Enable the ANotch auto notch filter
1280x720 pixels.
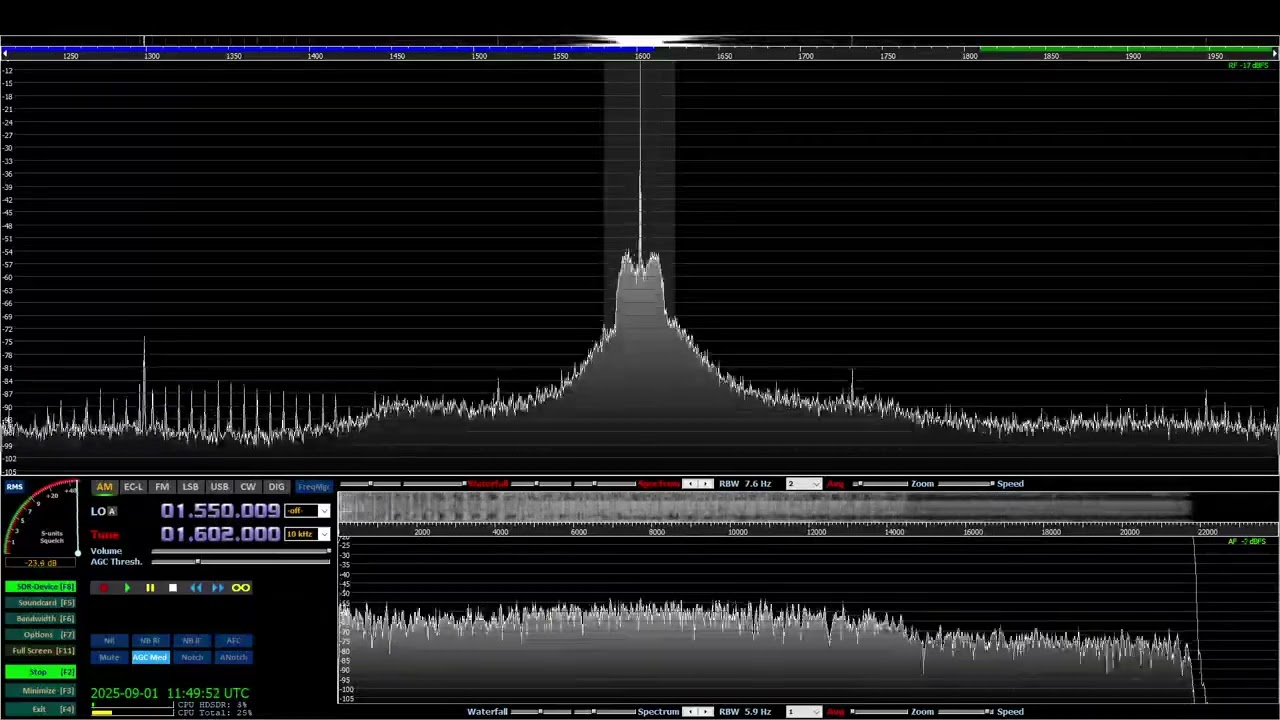(233, 658)
